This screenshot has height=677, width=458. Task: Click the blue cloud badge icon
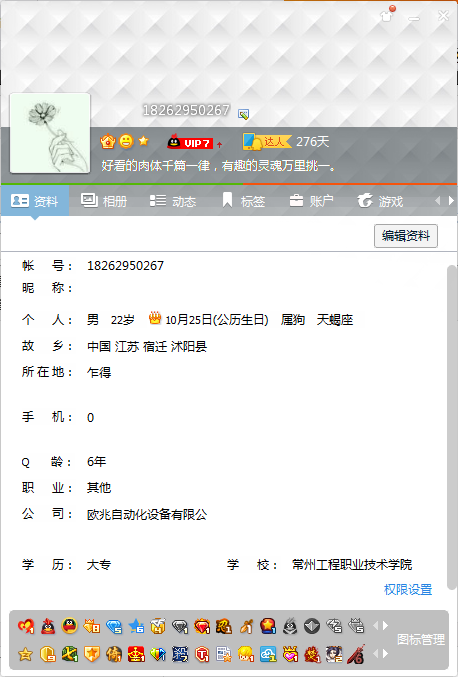(x=268, y=654)
